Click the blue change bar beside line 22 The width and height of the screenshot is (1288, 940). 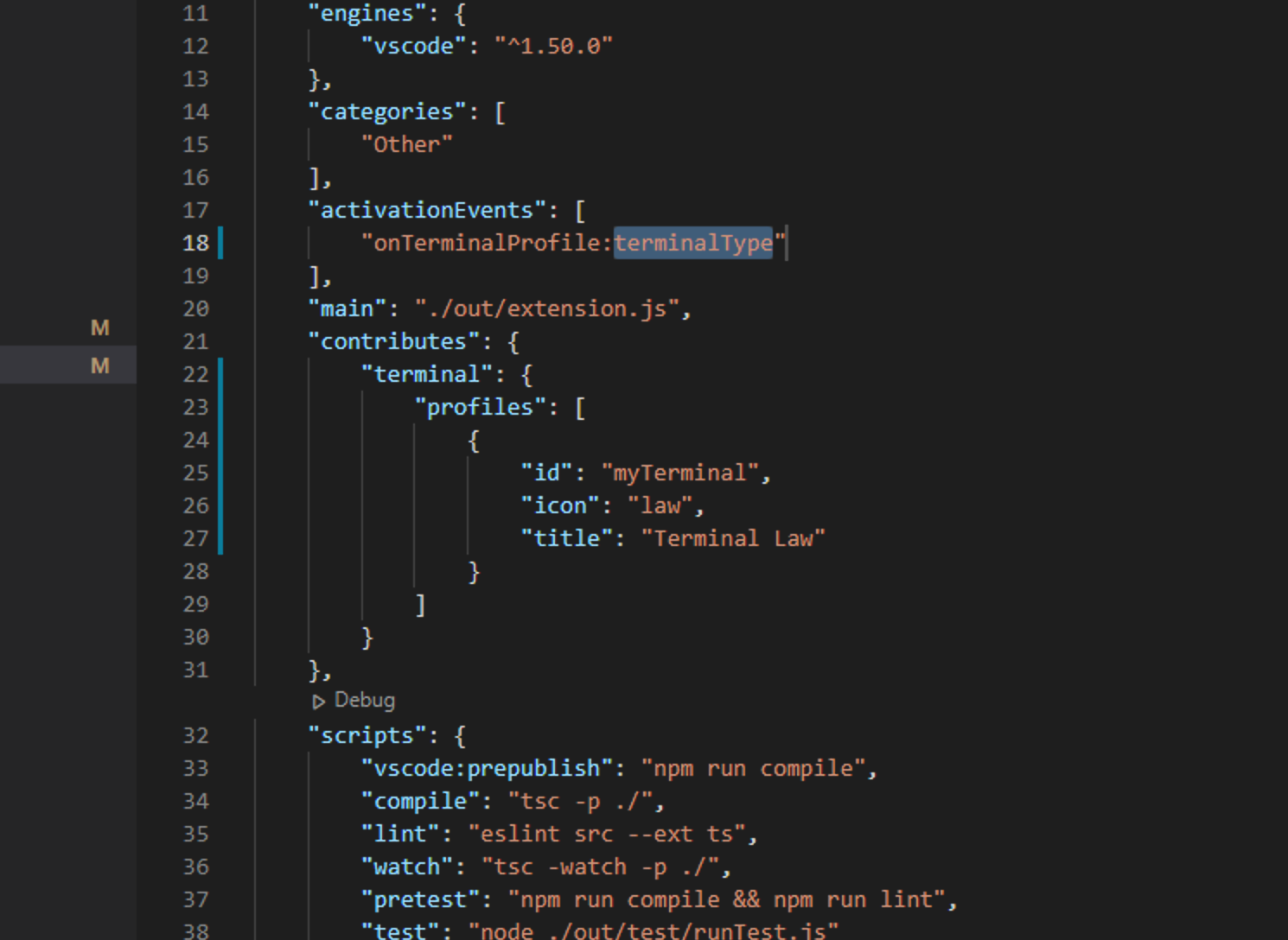click(x=220, y=374)
